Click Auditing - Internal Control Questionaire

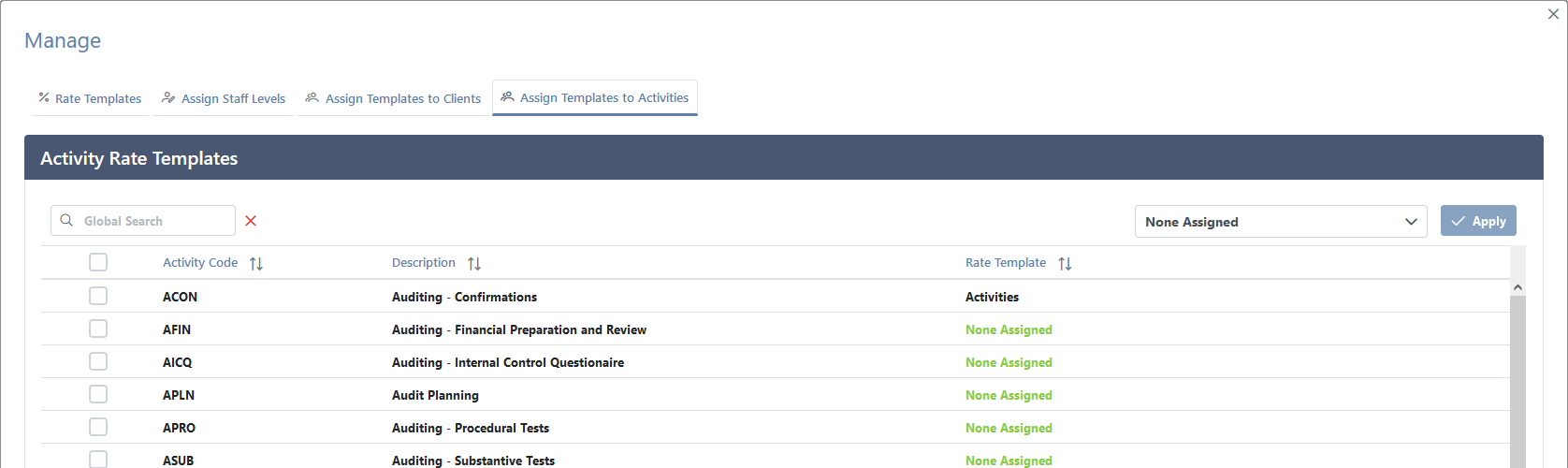pyautogui.click(x=508, y=362)
